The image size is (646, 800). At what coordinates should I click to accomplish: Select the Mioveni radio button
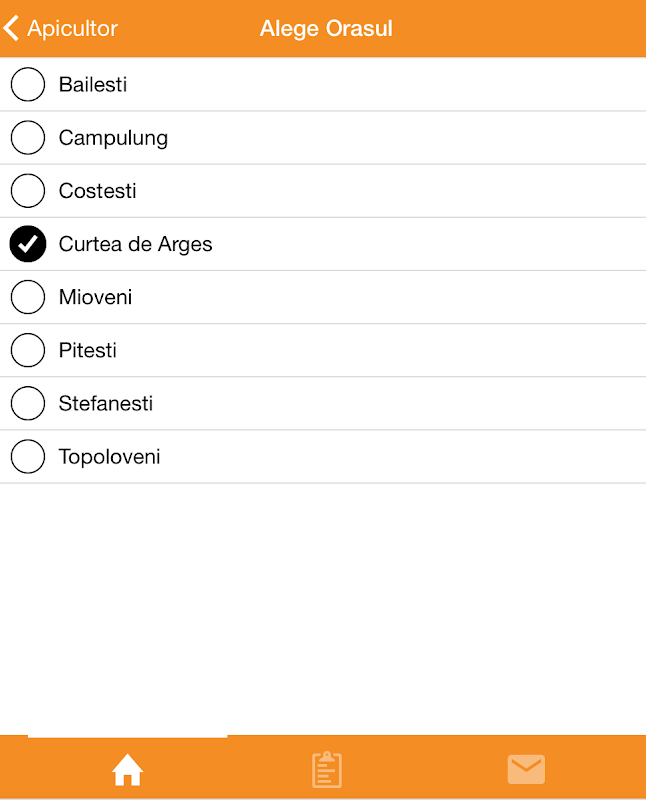pyautogui.click(x=28, y=297)
